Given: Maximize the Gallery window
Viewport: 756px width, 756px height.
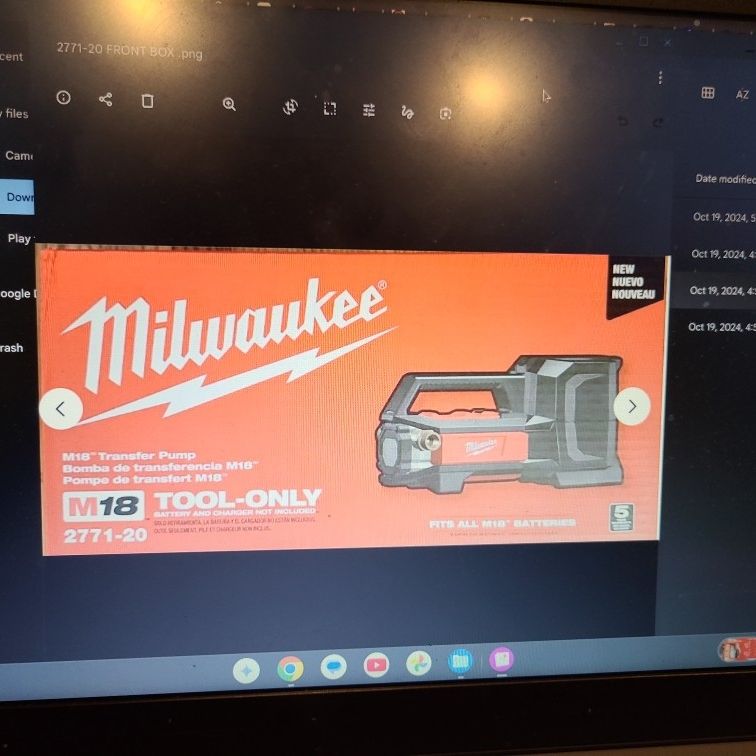Looking at the screenshot, I should [643, 42].
